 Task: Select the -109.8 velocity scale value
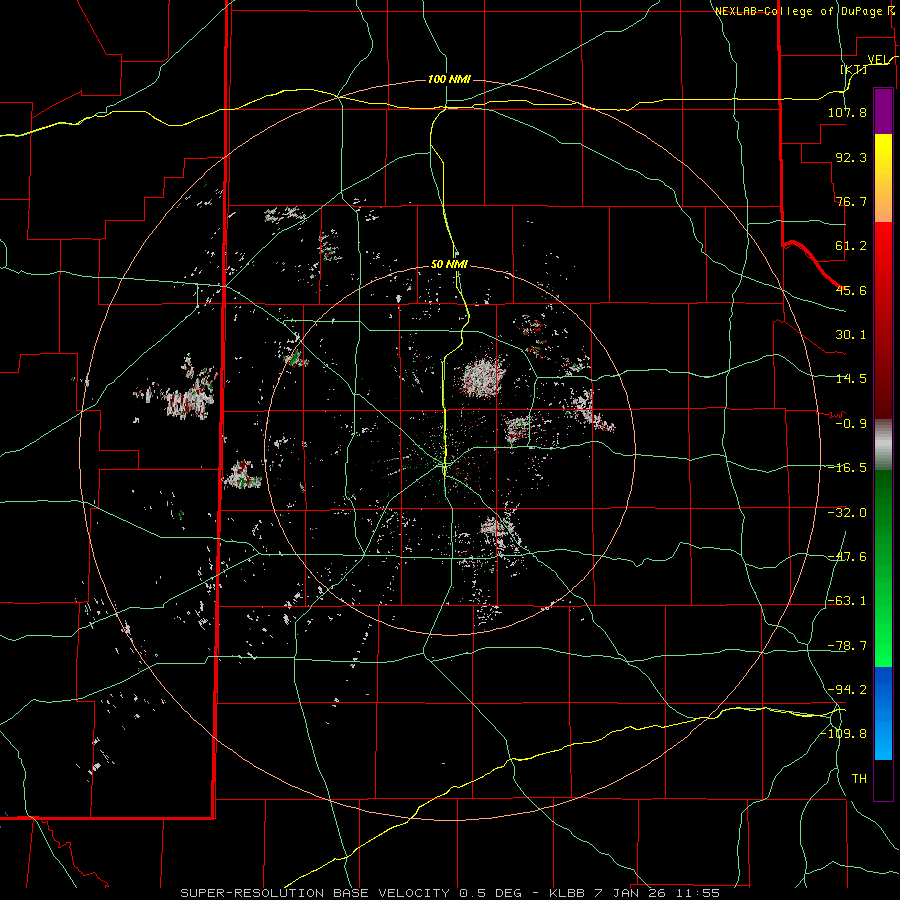(x=843, y=734)
